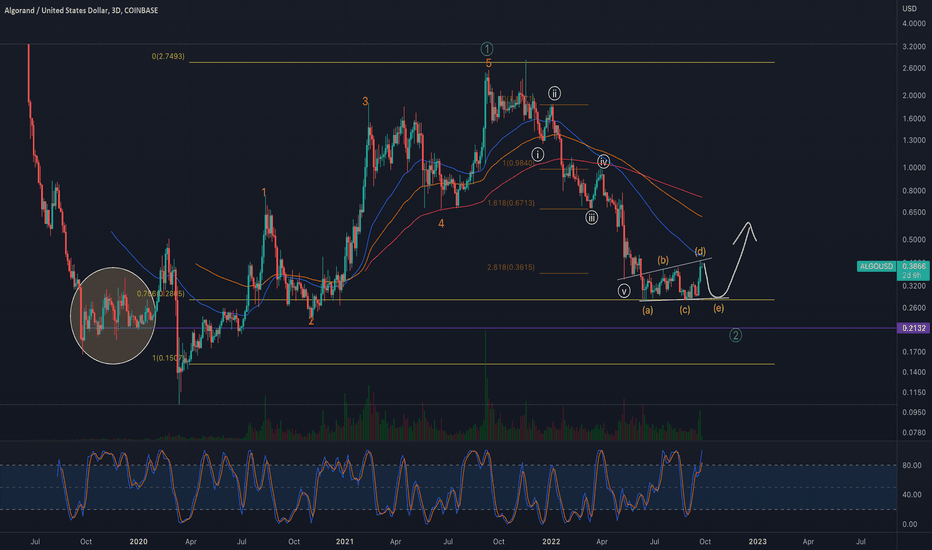Viewport: 932px width, 550px height.
Task: Click the (e) correction wave label
Action: 719,308
